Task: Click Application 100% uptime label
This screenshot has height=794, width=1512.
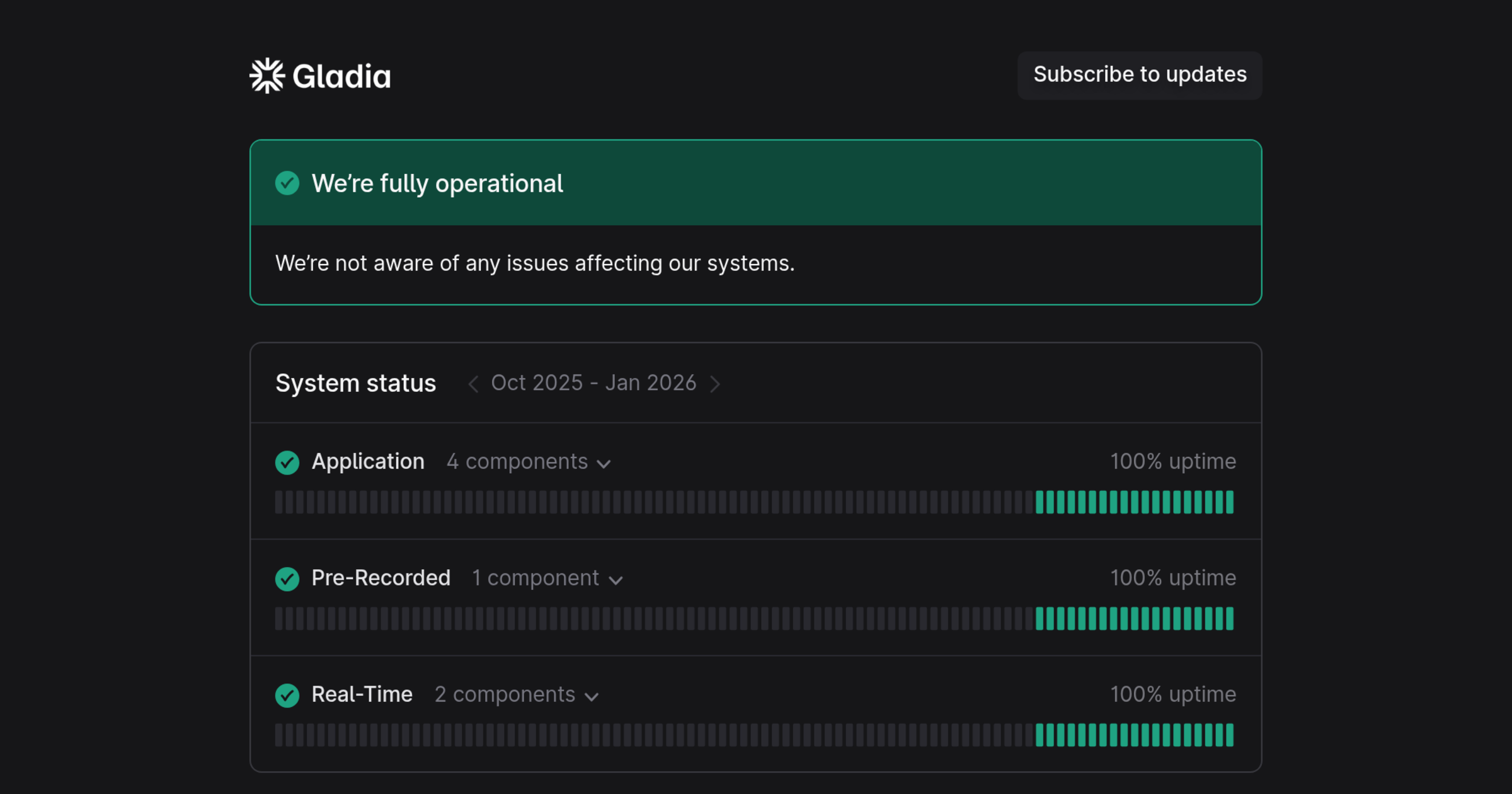Action: tap(1172, 462)
